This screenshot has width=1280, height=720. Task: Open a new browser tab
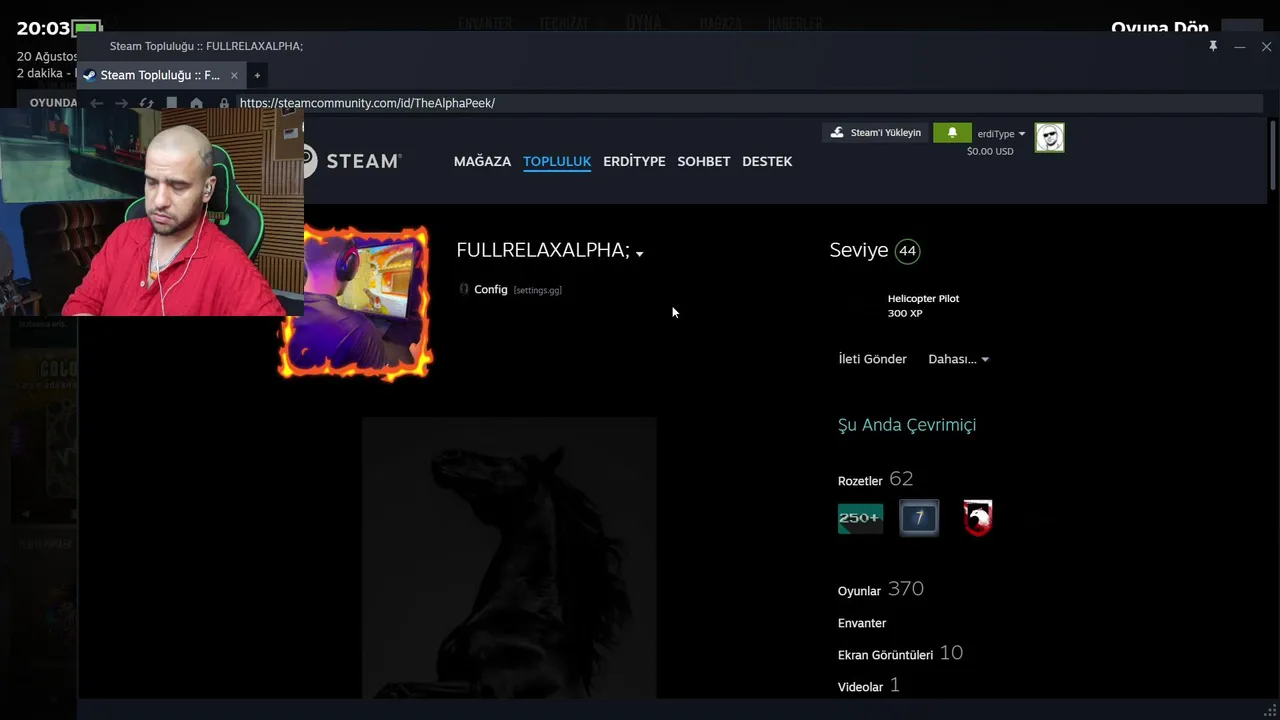click(x=257, y=75)
